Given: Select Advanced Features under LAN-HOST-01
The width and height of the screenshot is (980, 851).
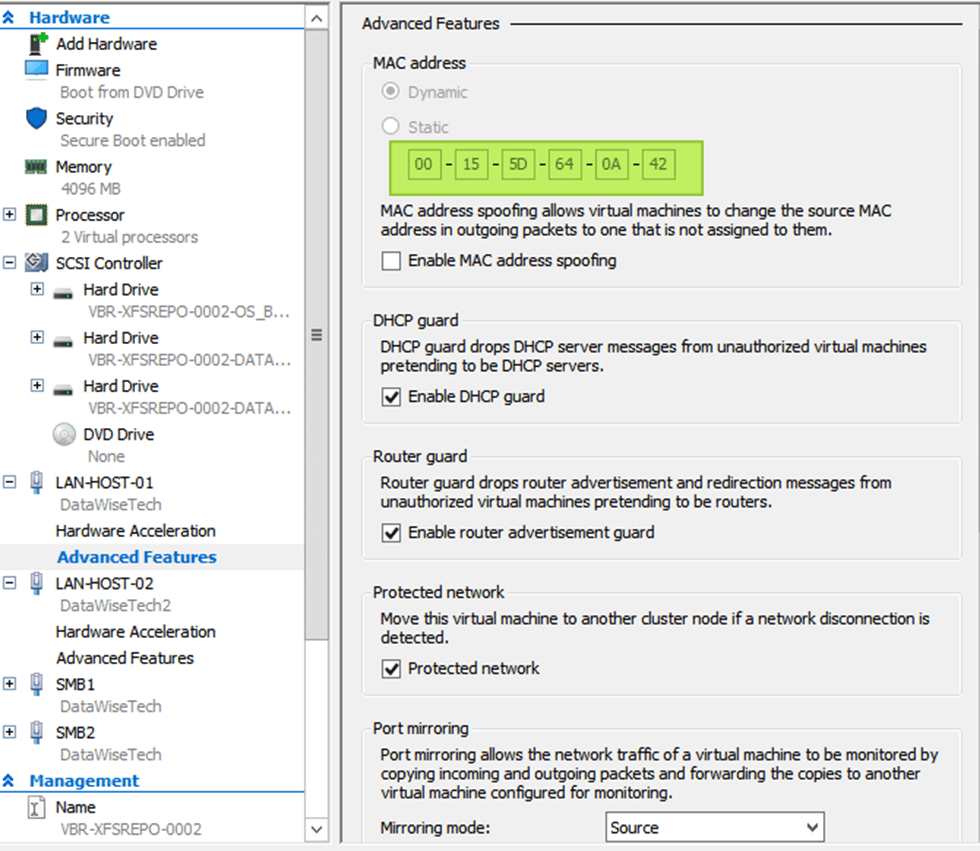Looking at the screenshot, I should (x=137, y=557).
